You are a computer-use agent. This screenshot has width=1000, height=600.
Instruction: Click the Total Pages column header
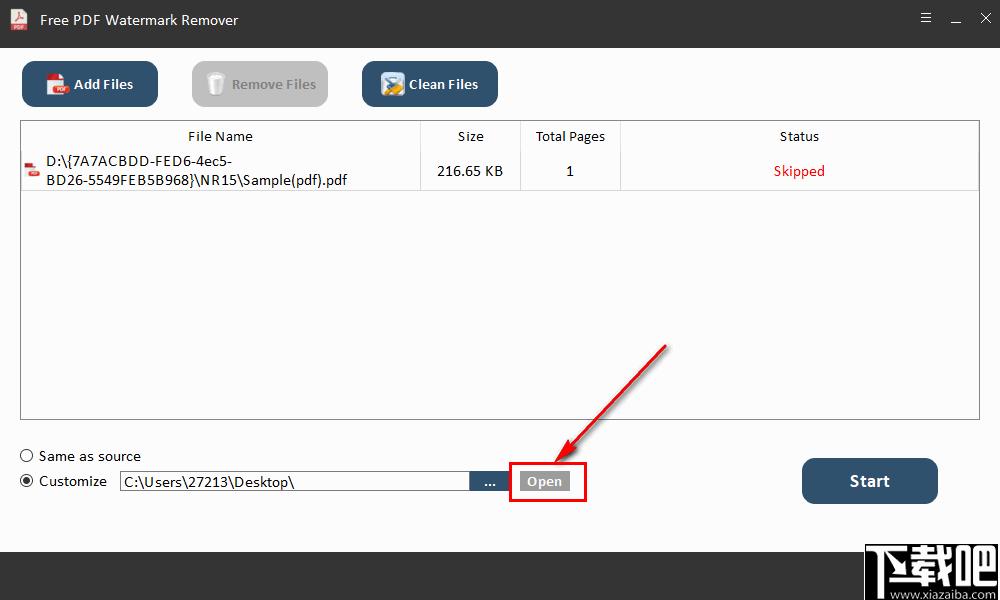pos(570,136)
